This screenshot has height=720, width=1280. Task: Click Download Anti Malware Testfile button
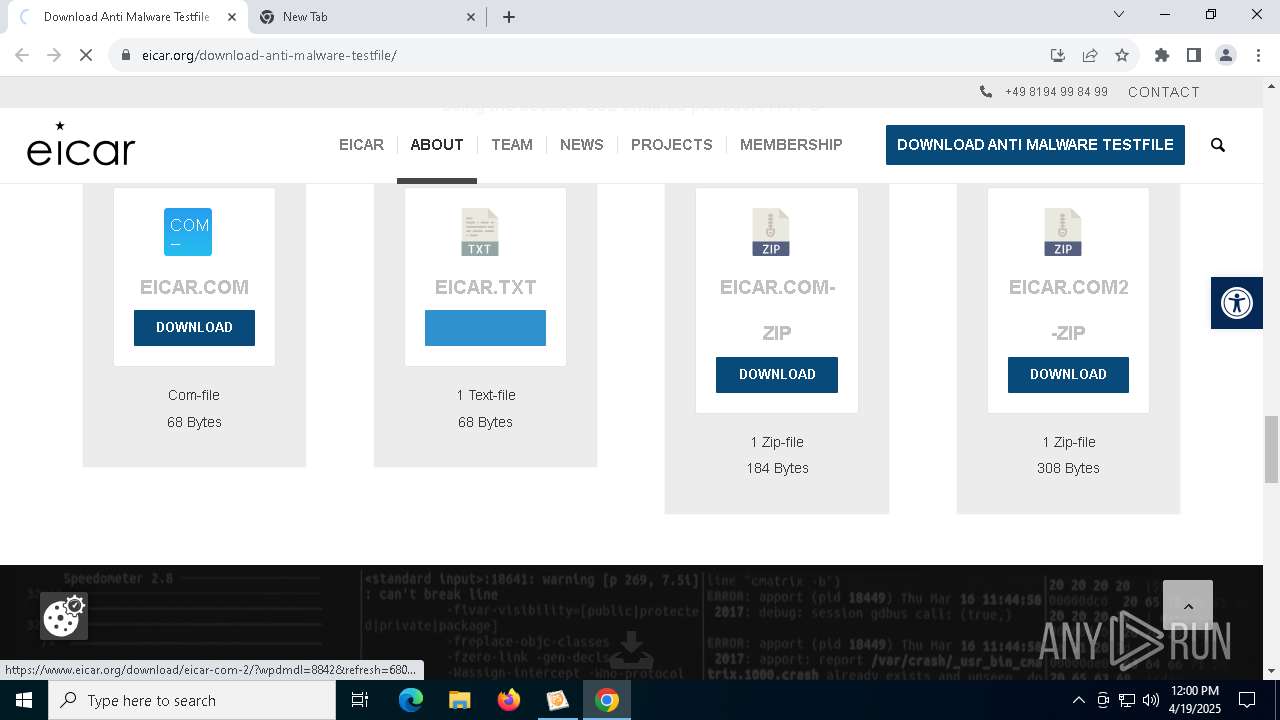[1035, 145]
